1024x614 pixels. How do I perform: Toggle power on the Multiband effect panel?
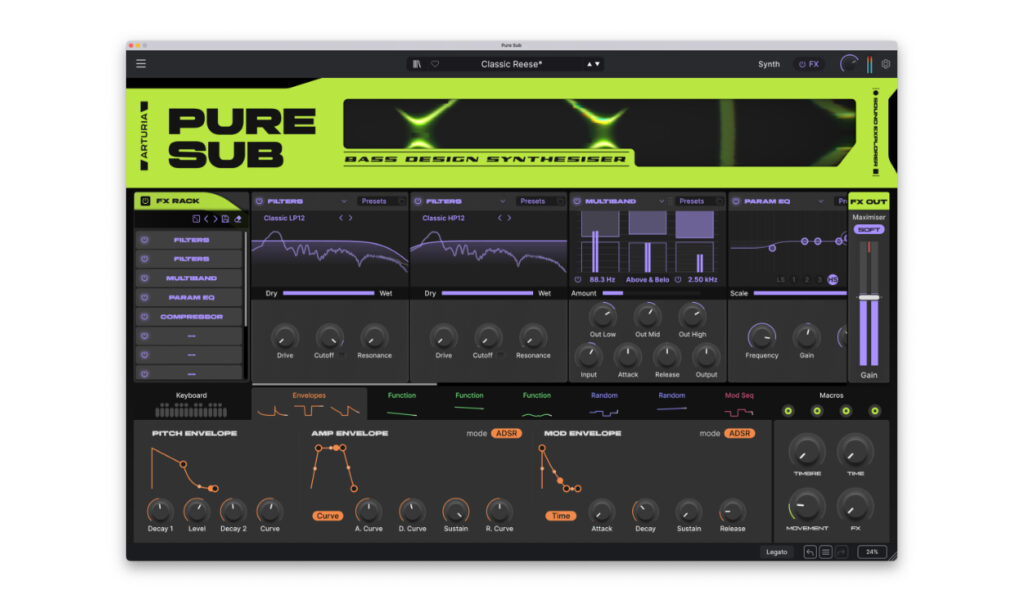(x=577, y=201)
